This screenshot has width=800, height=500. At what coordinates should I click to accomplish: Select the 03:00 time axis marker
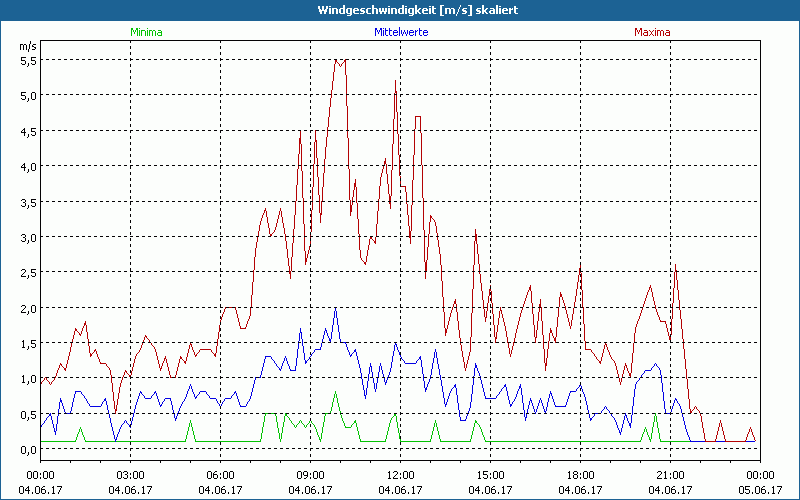[x=130, y=475]
